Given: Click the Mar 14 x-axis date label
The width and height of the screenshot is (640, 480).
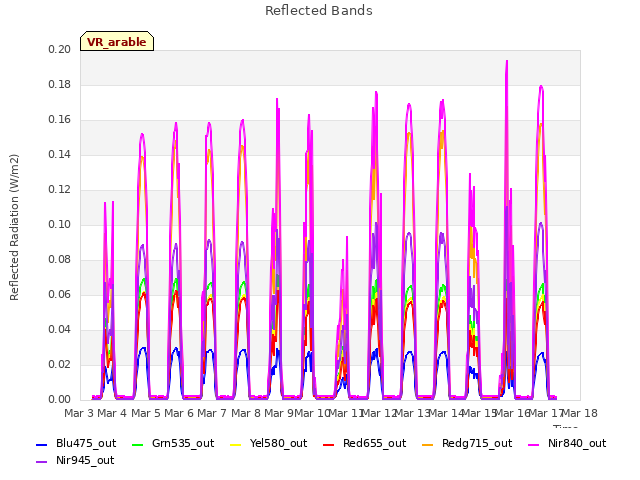Looking at the screenshot, I should click(446, 413).
